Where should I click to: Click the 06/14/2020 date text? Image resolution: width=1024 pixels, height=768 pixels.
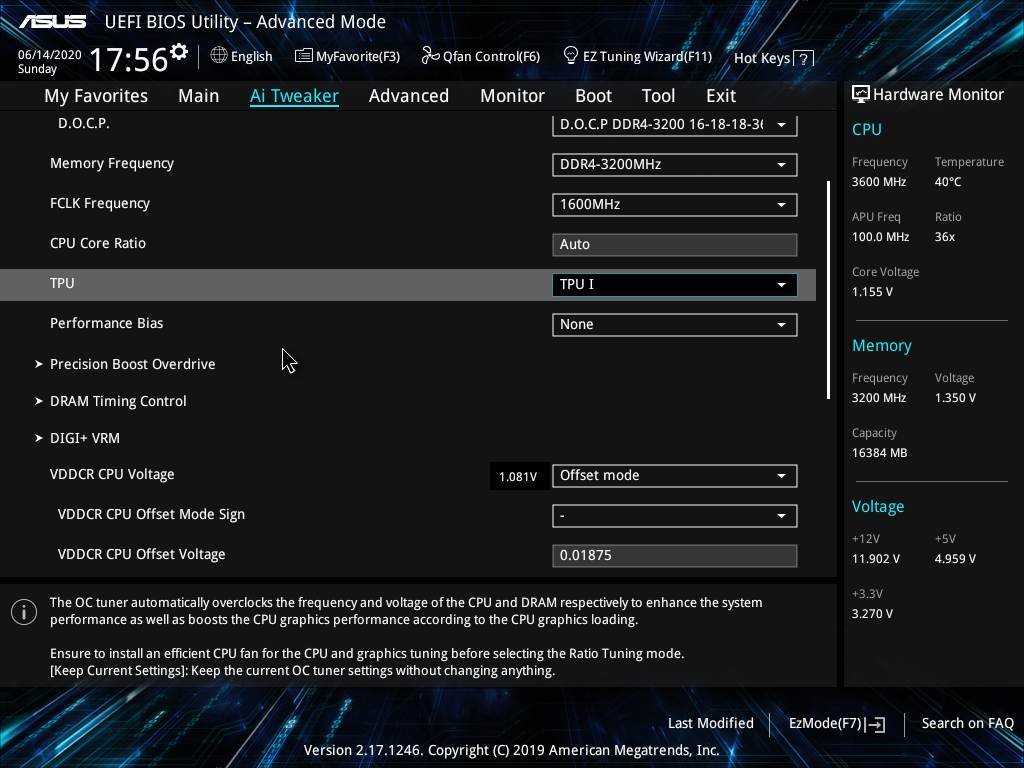[x=49, y=55]
